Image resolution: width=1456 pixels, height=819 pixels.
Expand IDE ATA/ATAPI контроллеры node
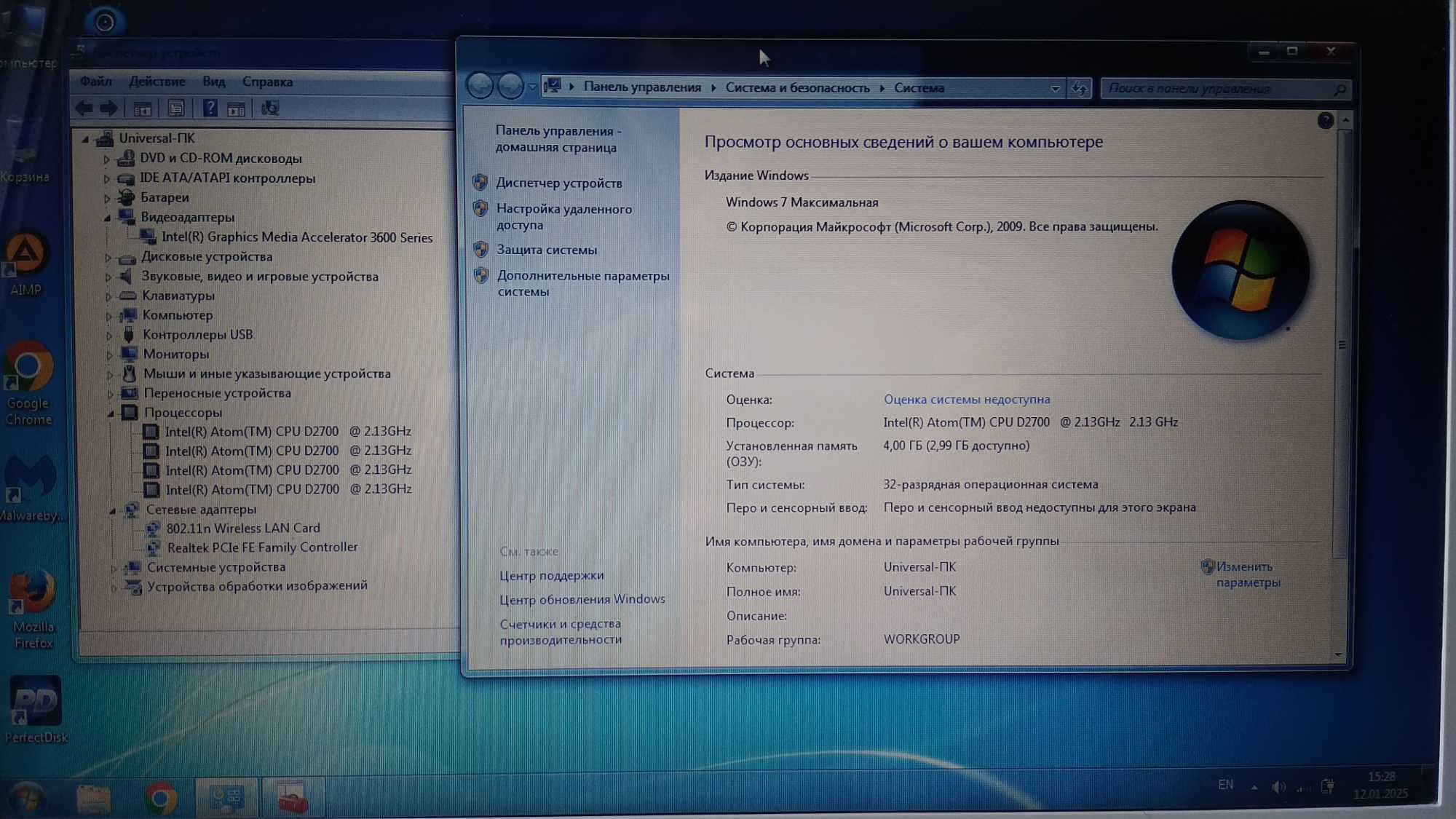(107, 178)
